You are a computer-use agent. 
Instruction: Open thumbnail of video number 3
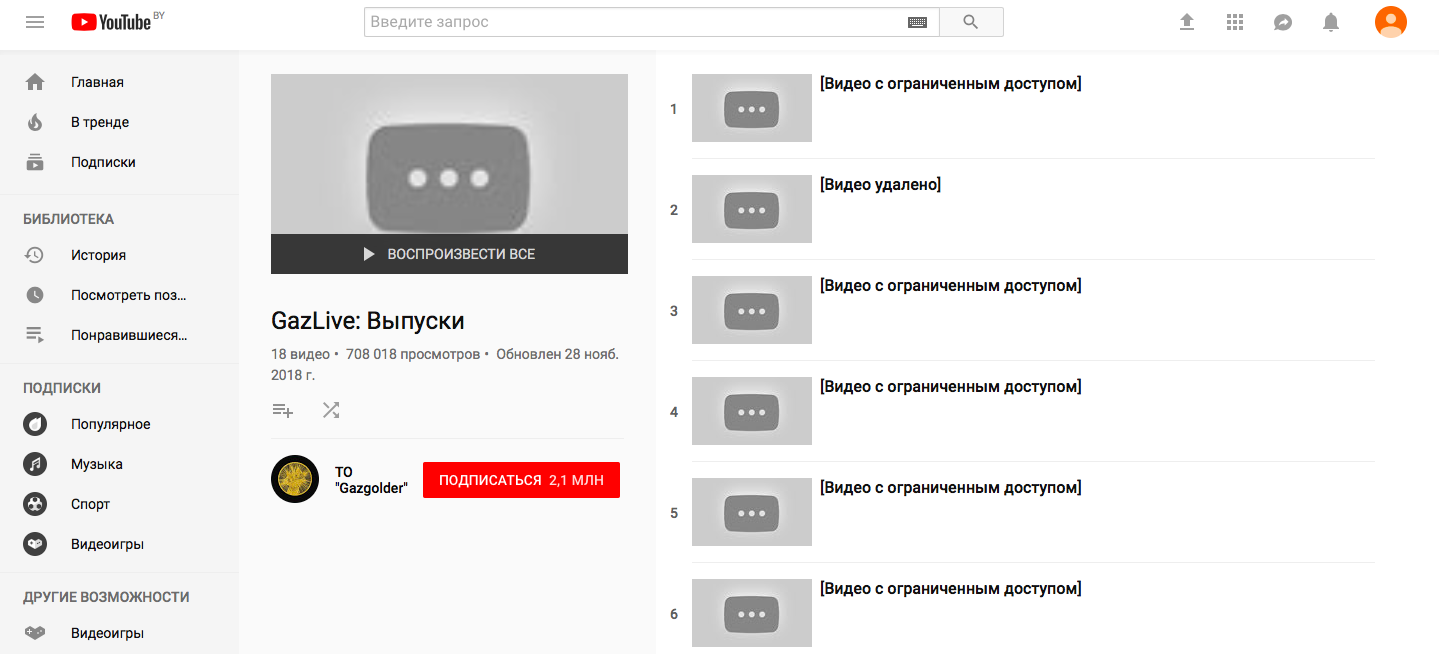[x=752, y=310]
